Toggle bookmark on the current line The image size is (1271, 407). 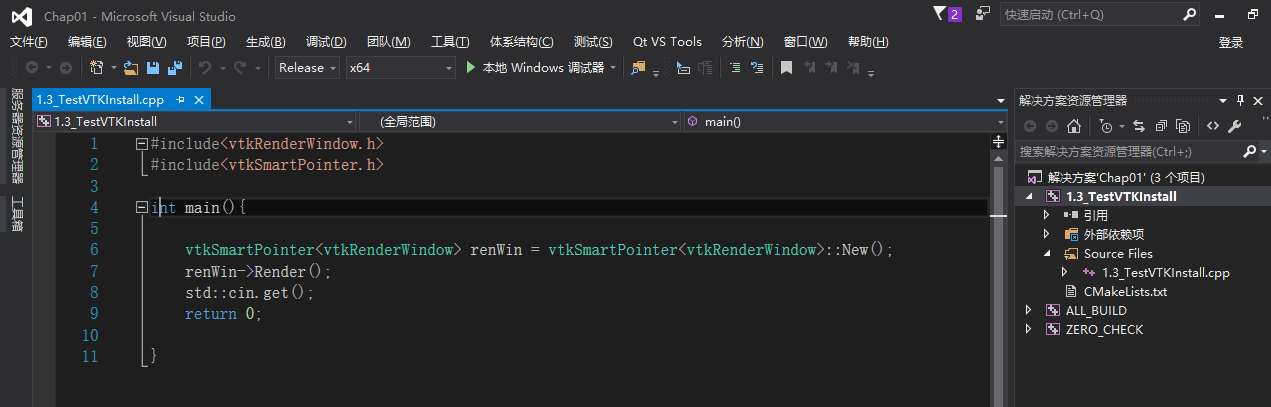click(x=786, y=68)
